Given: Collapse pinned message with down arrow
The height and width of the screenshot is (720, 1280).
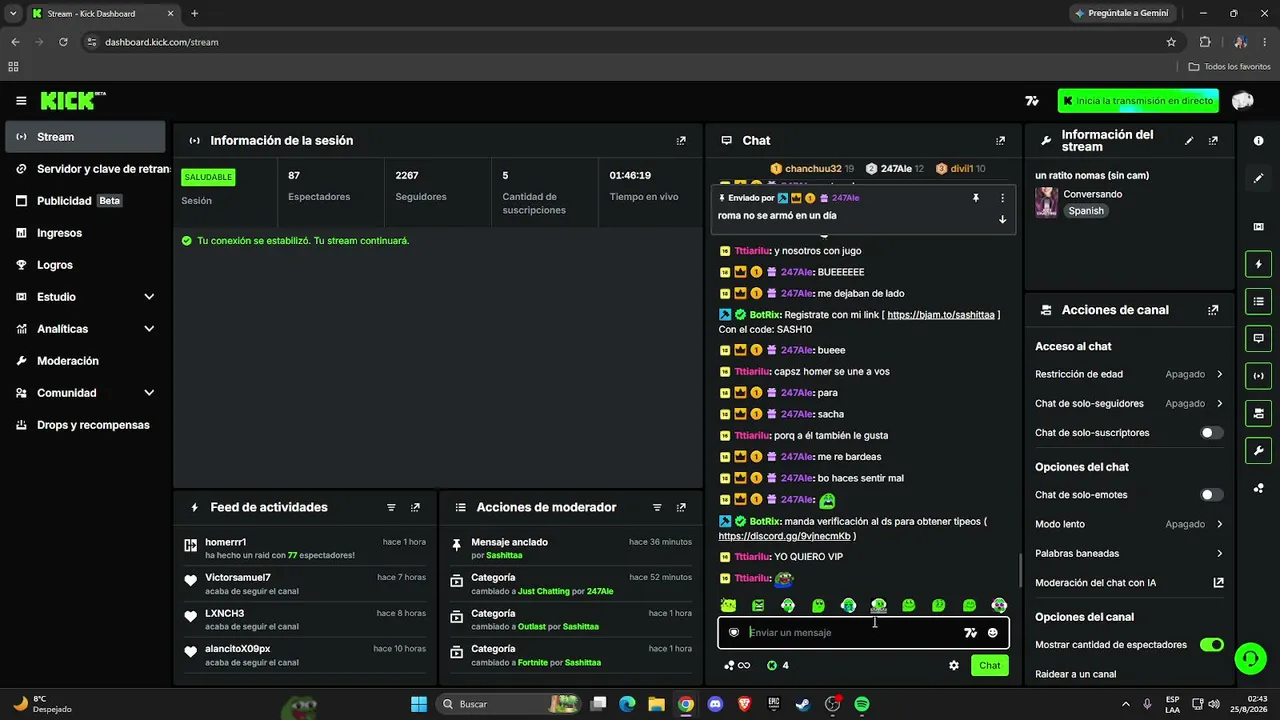Looking at the screenshot, I should pos(1002,219).
